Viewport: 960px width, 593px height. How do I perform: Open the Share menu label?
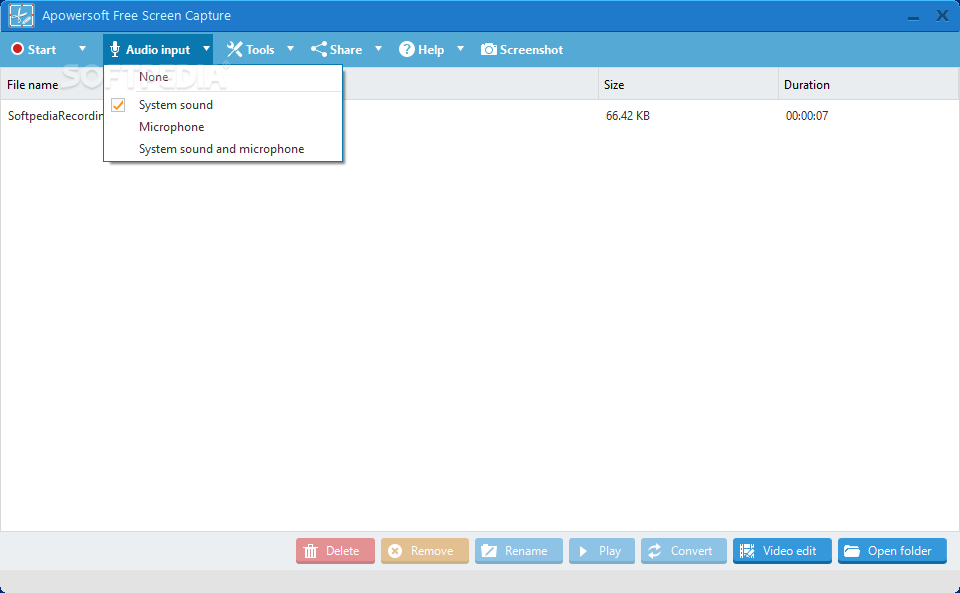pos(346,50)
